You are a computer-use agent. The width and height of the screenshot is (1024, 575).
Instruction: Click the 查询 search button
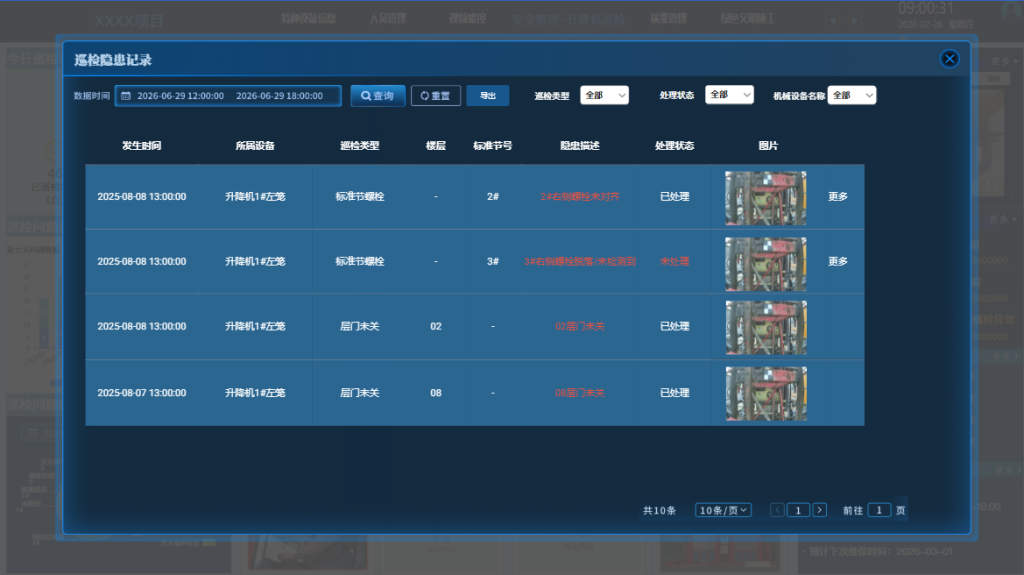[x=378, y=96]
